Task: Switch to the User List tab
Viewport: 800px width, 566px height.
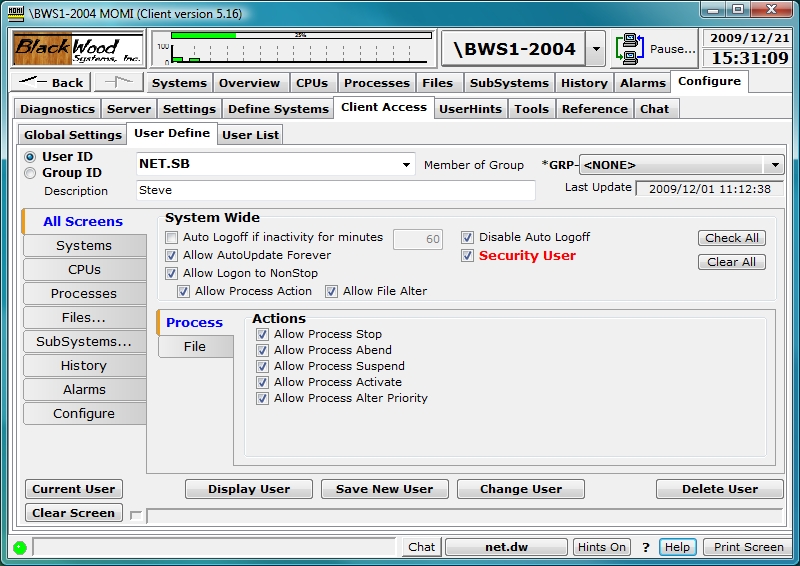Action: tap(251, 134)
